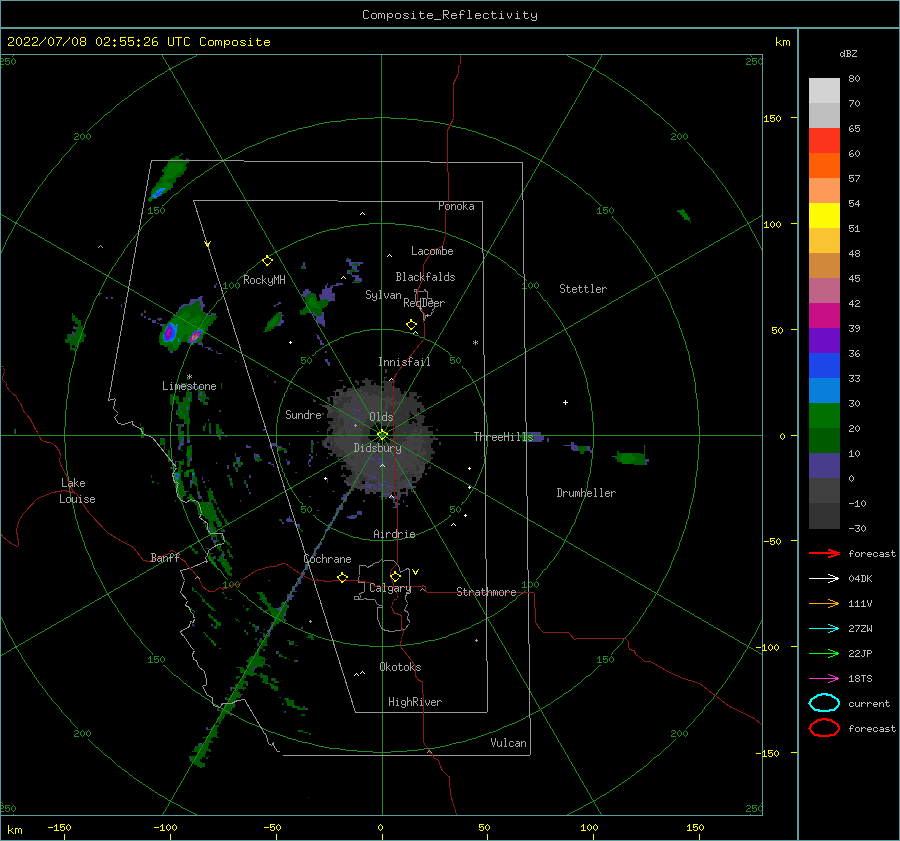Pick the magenta 42-39 dBZ color band
The image size is (900, 841).
824,316
